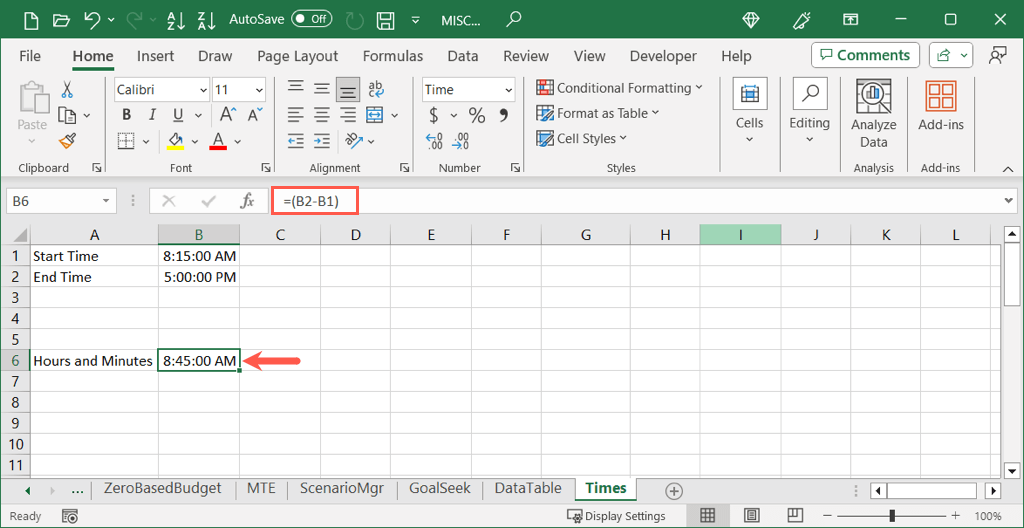The image size is (1024, 528).
Task: Click the New workbook icon
Action: [31, 20]
